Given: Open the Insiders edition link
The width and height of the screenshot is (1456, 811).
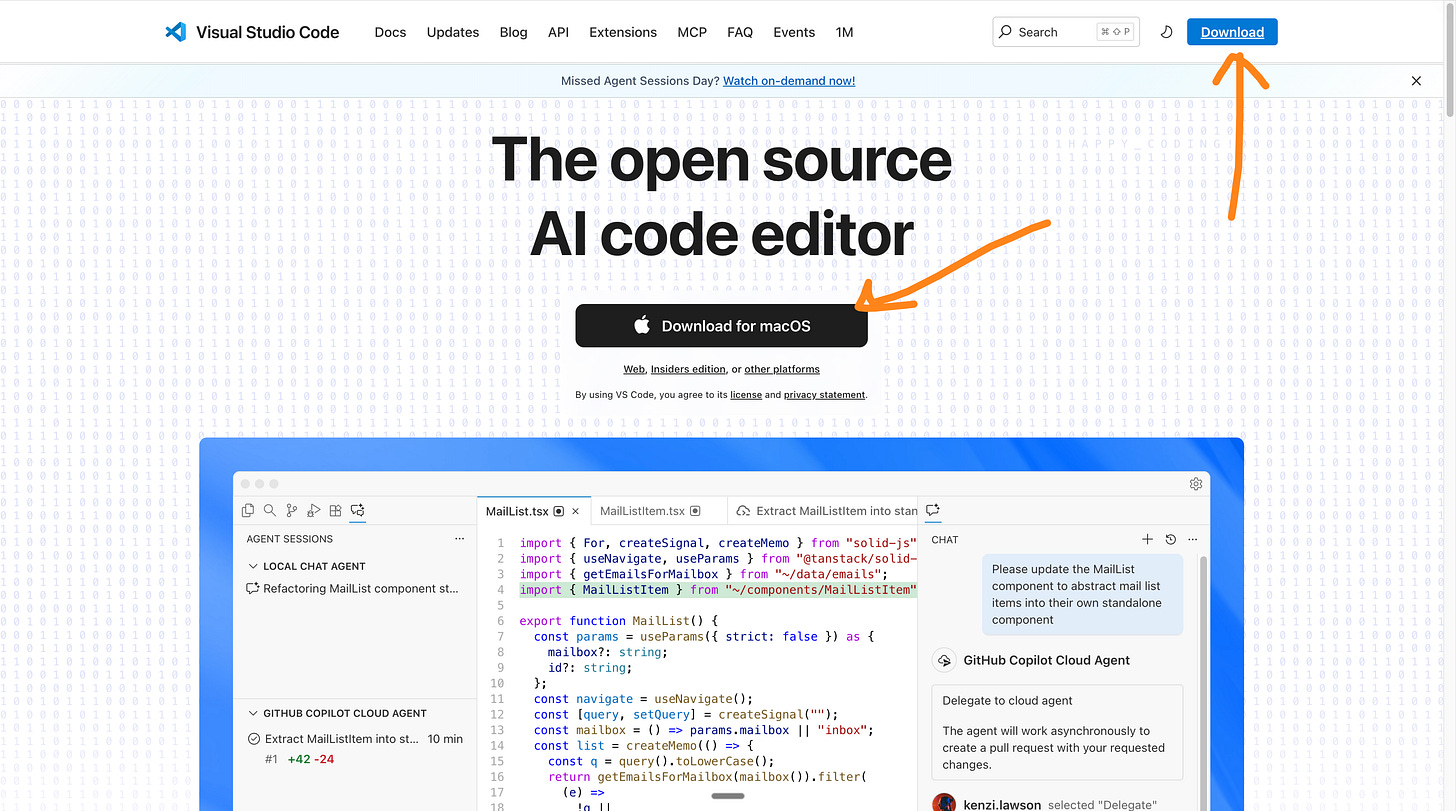Looking at the screenshot, I should tap(688, 369).
